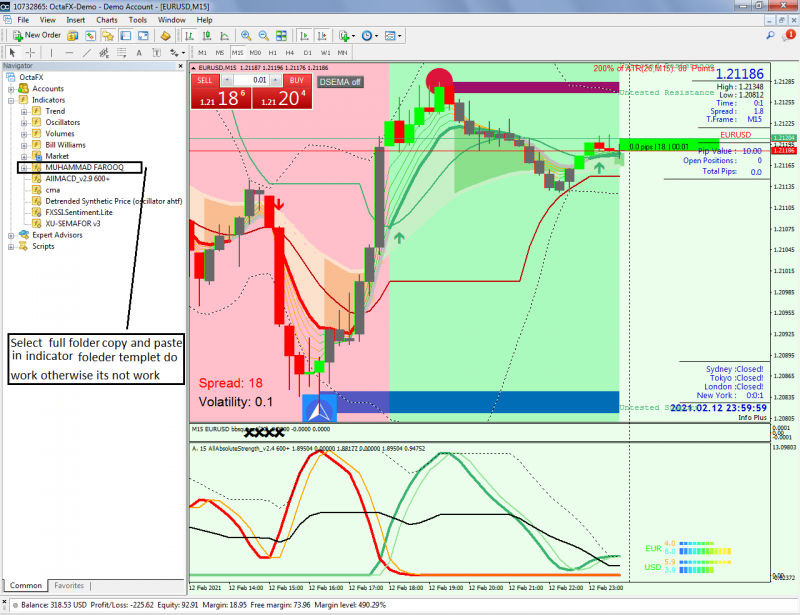The image size is (800, 615).
Task: Open the Insert menu
Action: pyautogui.click(x=76, y=20)
